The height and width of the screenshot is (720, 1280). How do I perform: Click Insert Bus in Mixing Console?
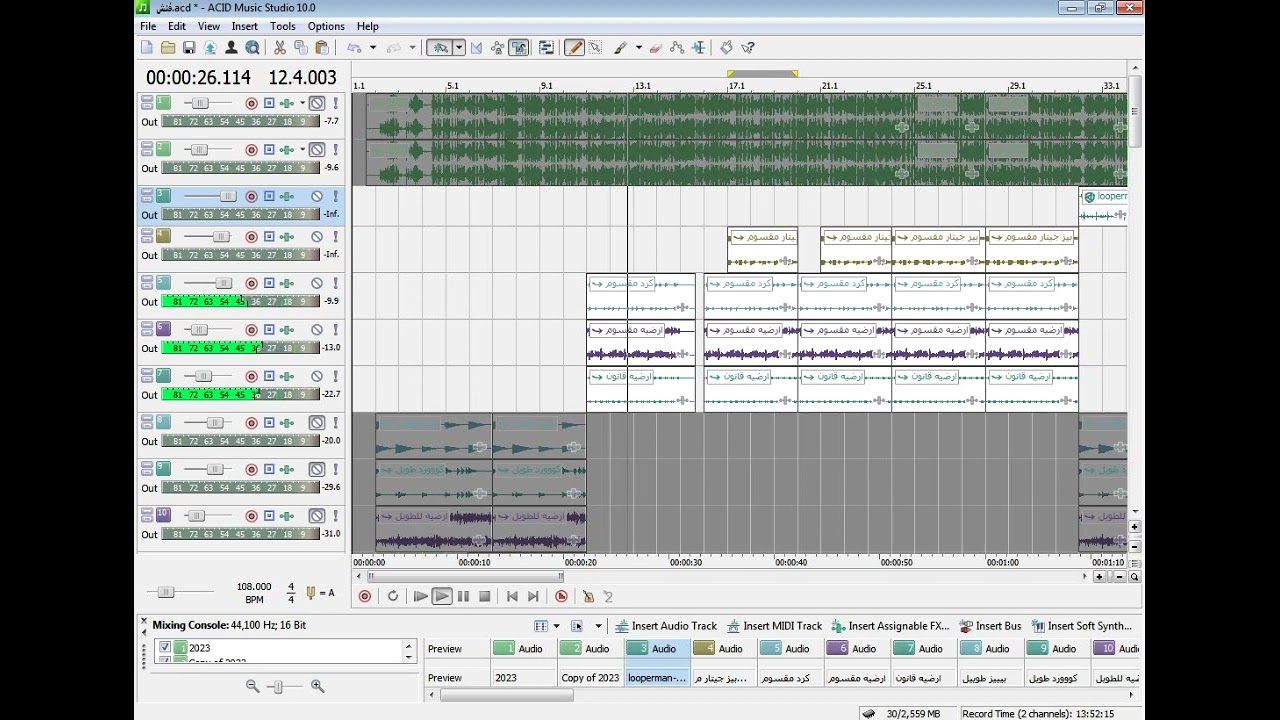(990, 626)
